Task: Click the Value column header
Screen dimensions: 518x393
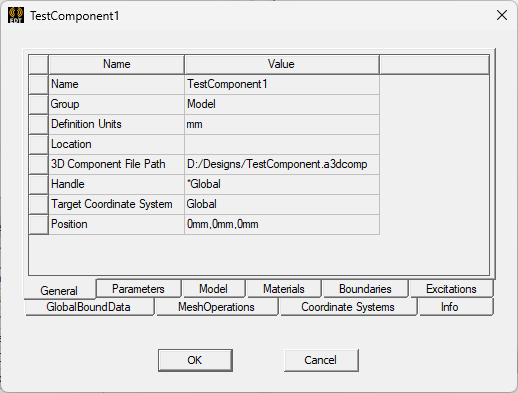Action: tap(282, 64)
